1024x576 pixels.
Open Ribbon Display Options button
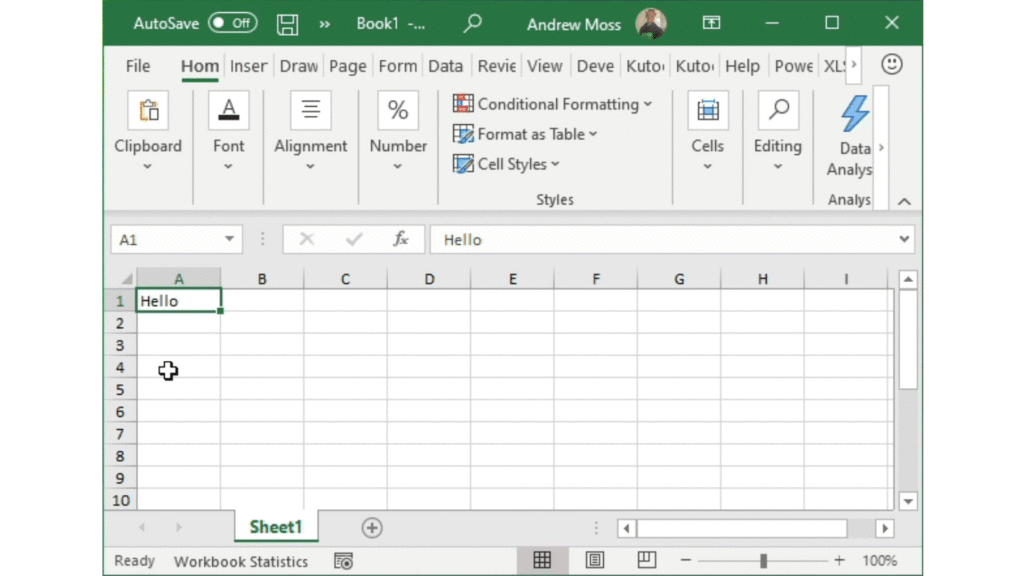(711, 23)
